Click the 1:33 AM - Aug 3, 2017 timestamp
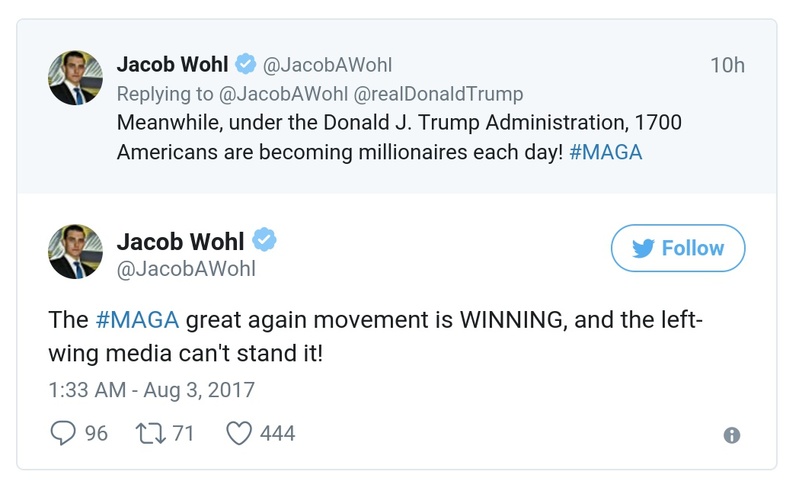The image size is (799, 494). [151, 389]
